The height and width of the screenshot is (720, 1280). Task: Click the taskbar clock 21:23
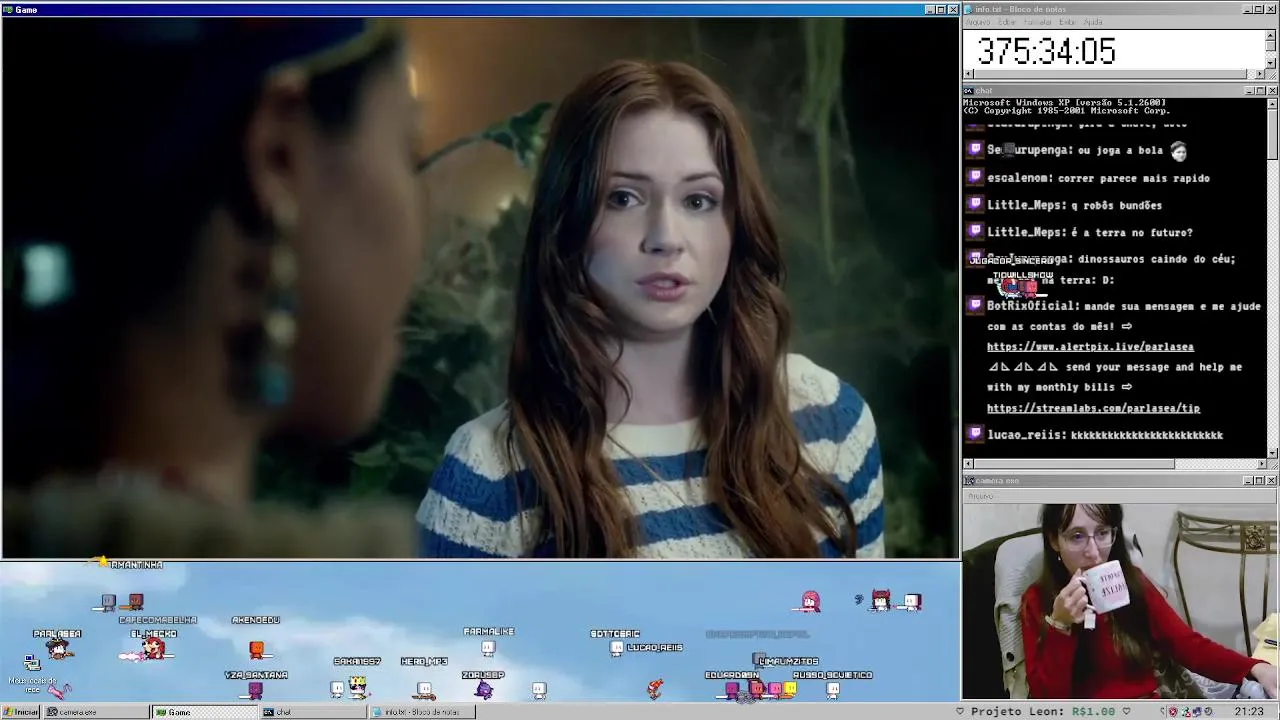[1248, 712]
